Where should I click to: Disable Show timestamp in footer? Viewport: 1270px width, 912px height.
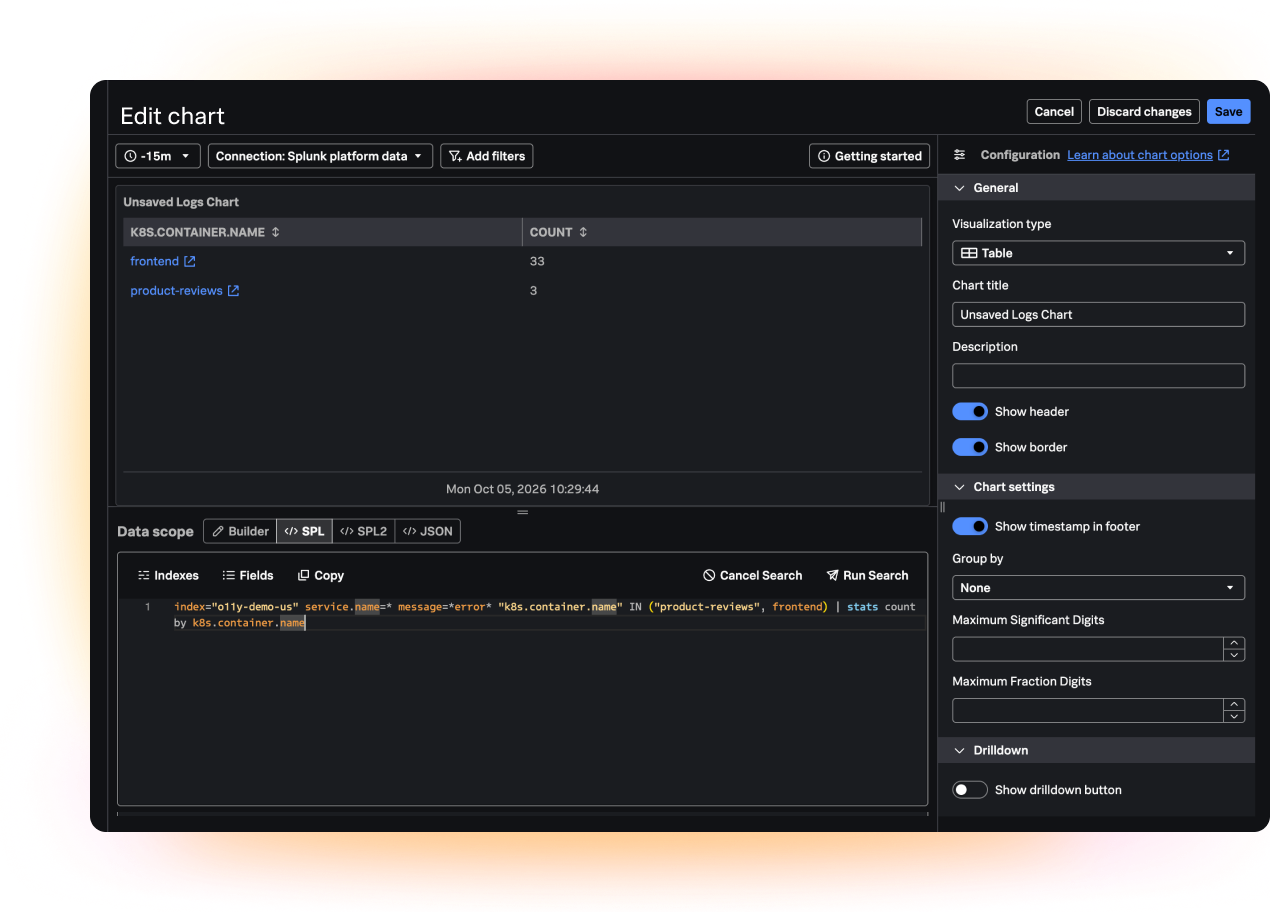coord(970,526)
